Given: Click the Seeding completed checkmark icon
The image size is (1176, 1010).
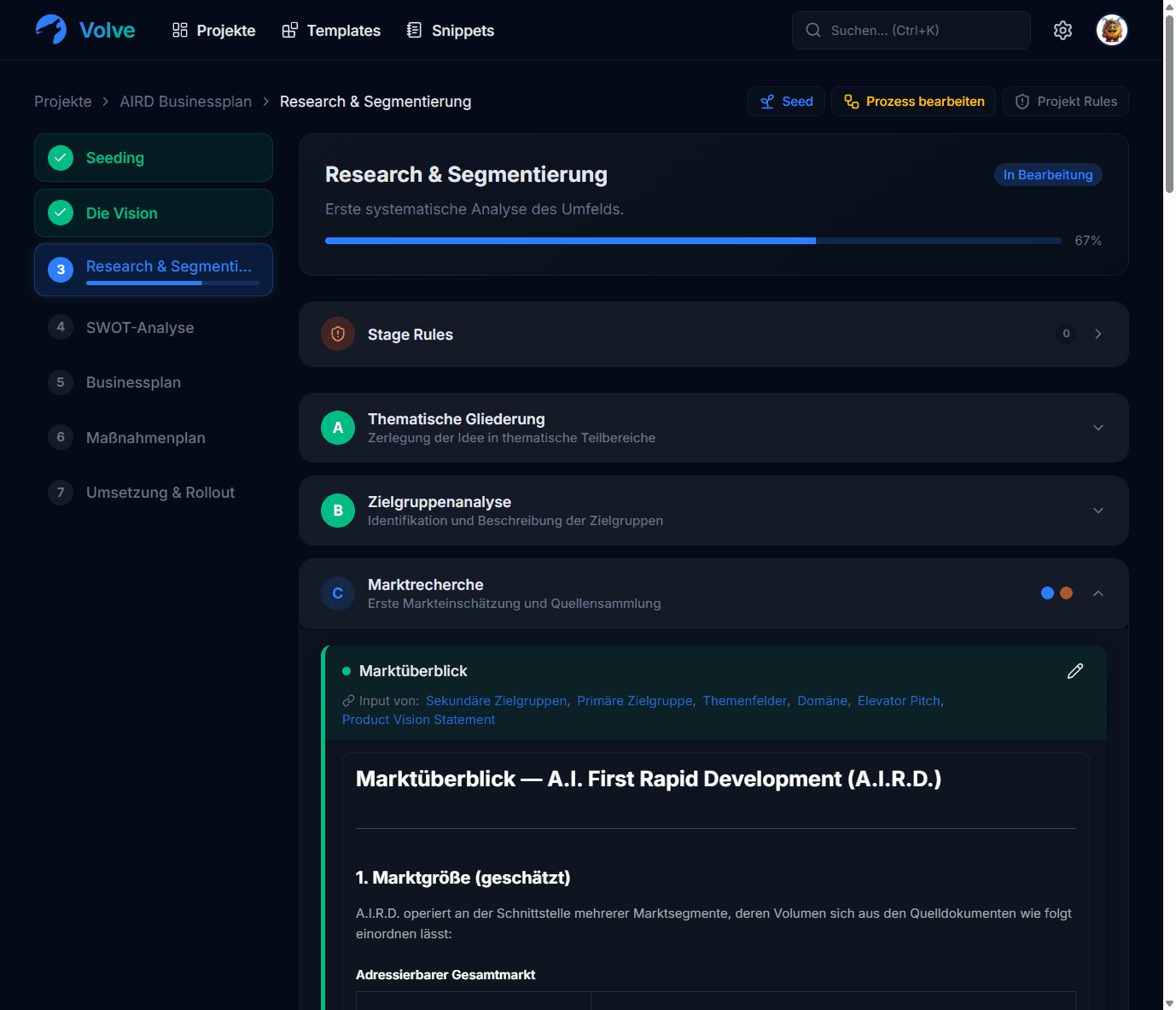Looking at the screenshot, I should (x=61, y=158).
